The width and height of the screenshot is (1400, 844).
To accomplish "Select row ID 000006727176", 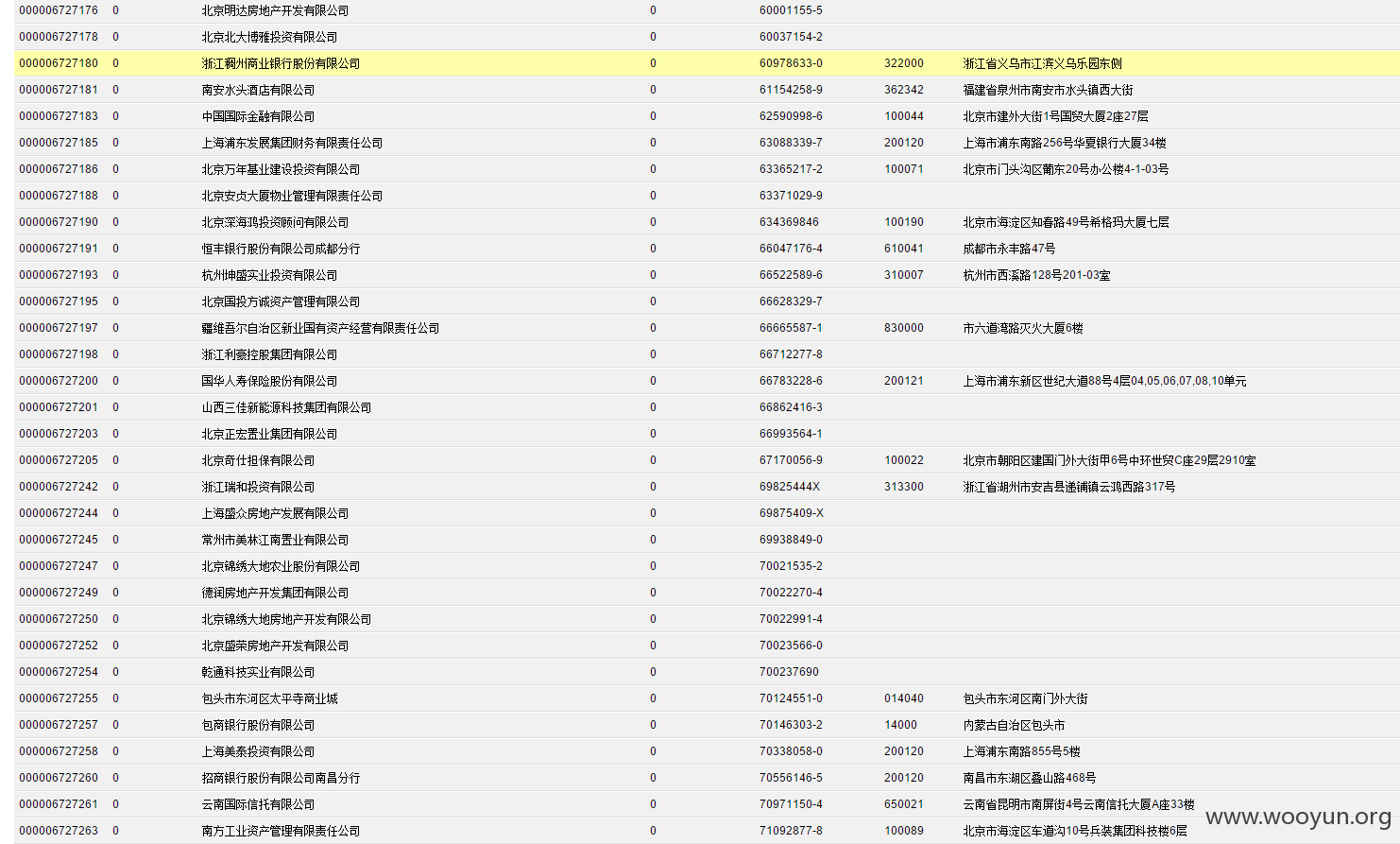I will pyautogui.click(x=59, y=10).
